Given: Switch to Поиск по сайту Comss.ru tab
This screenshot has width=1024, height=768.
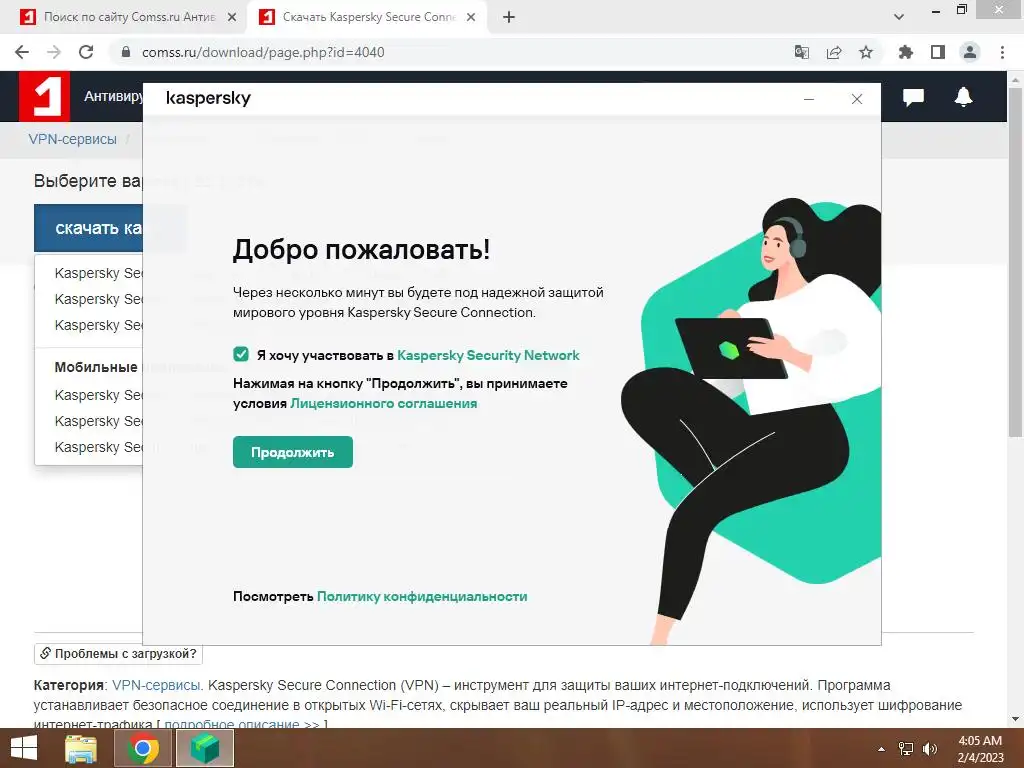Looking at the screenshot, I should click(x=129, y=17).
